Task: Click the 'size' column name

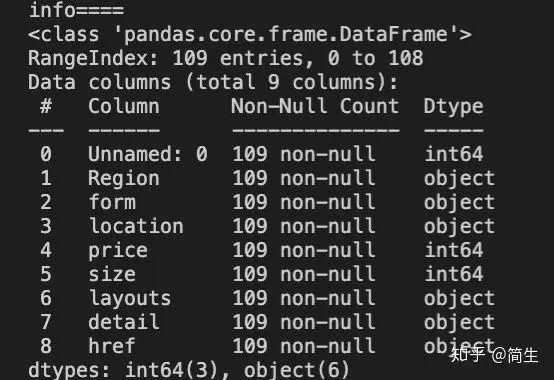Action: pos(112,274)
